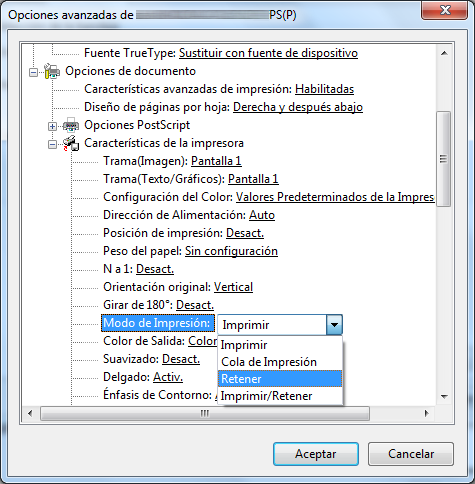Click Valores Predeterminados de la Impres value
This screenshot has height=484, width=475.
point(335,197)
